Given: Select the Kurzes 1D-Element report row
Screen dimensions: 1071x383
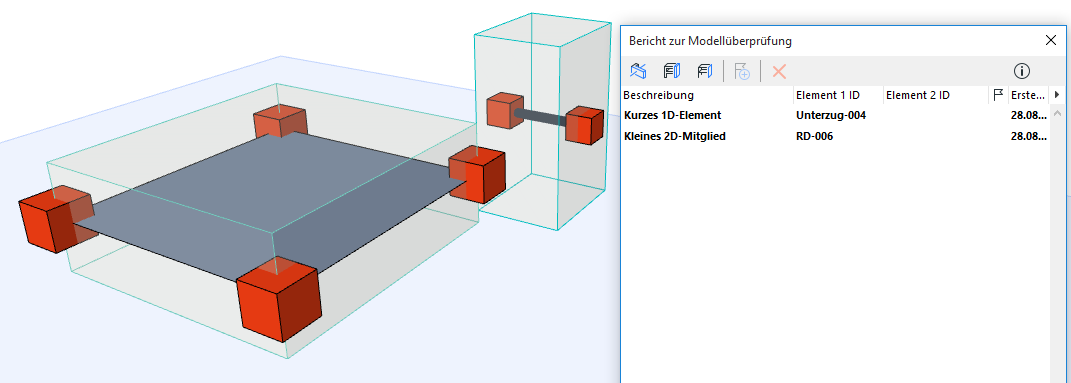Looking at the screenshot, I should [835, 115].
